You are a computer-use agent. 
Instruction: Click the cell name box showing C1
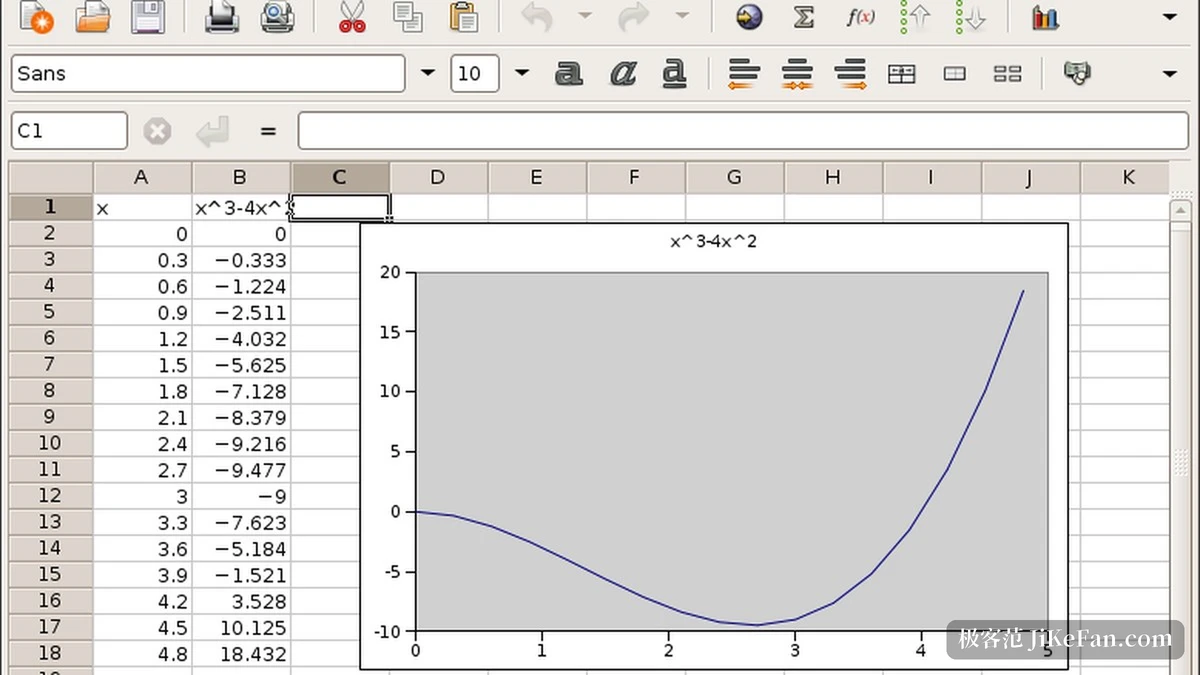tap(69, 131)
